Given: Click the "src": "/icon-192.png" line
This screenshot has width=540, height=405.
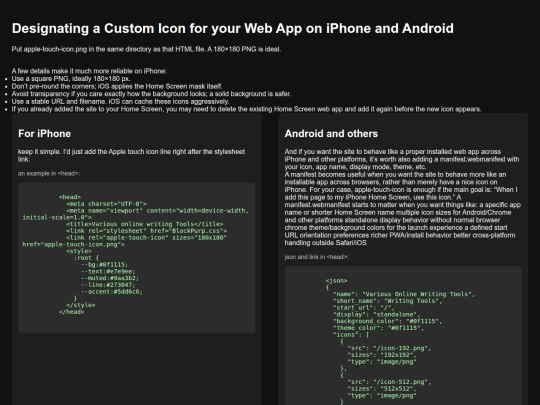Looking at the screenshot, I should 389,348.
